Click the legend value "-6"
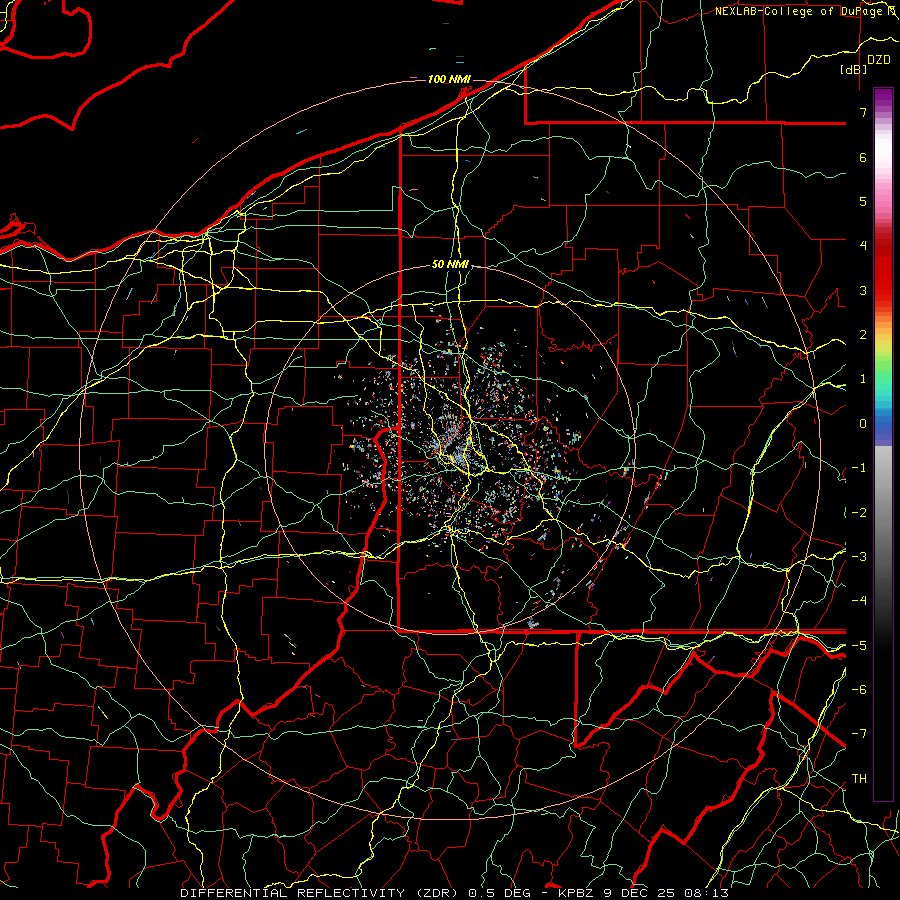The image size is (900, 900). (859, 690)
